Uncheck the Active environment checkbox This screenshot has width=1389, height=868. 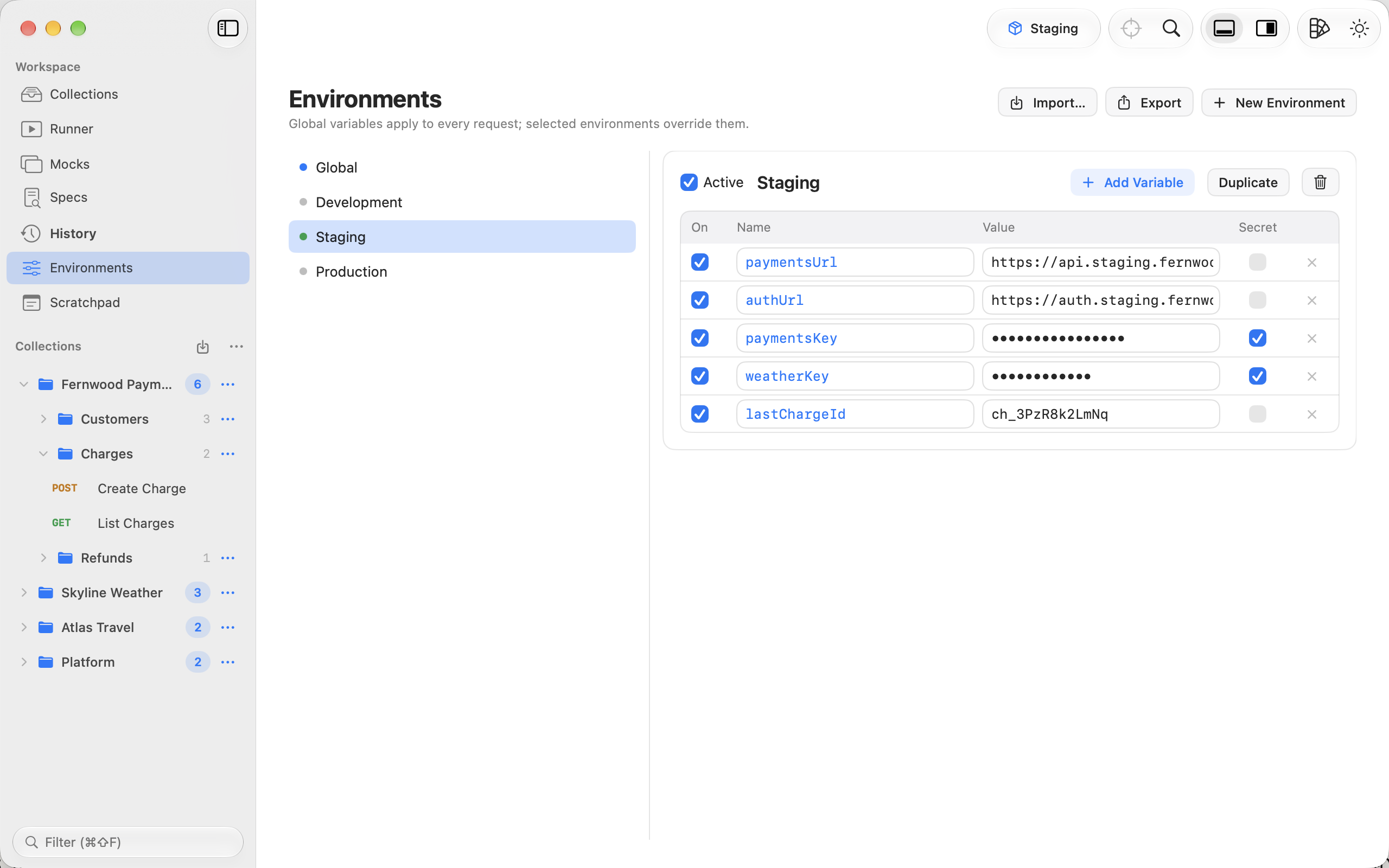tap(689, 182)
